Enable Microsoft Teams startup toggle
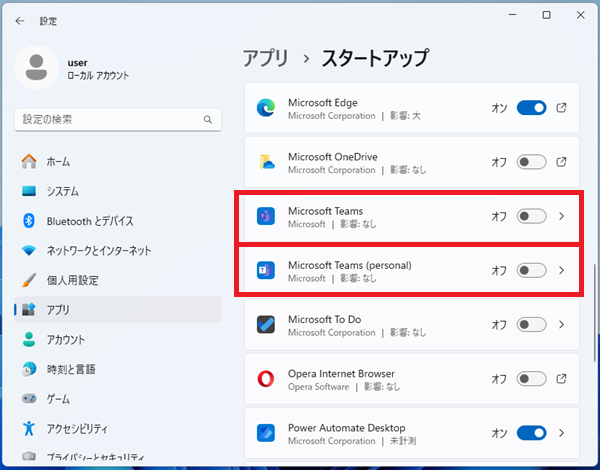 (x=532, y=216)
